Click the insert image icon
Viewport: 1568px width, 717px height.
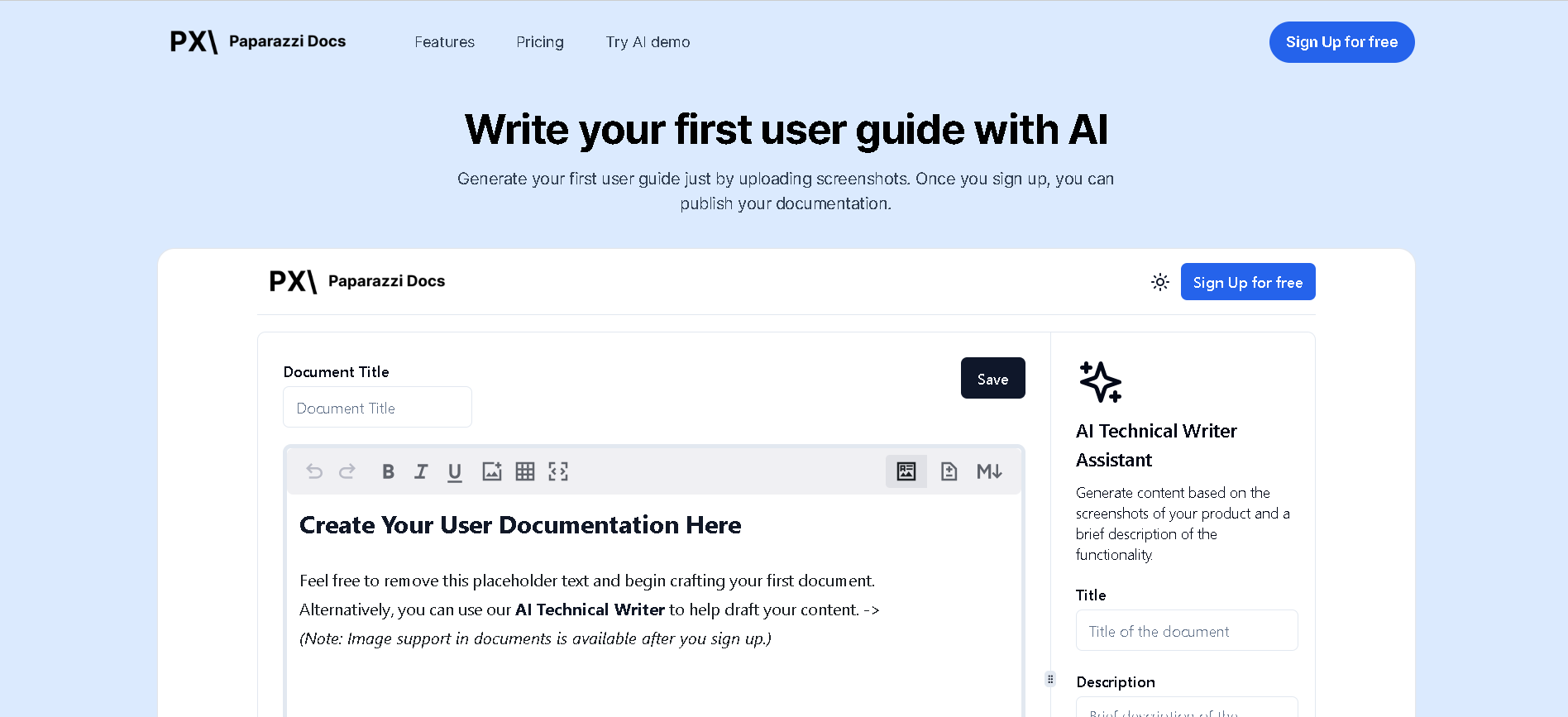pyautogui.click(x=492, y=471)
